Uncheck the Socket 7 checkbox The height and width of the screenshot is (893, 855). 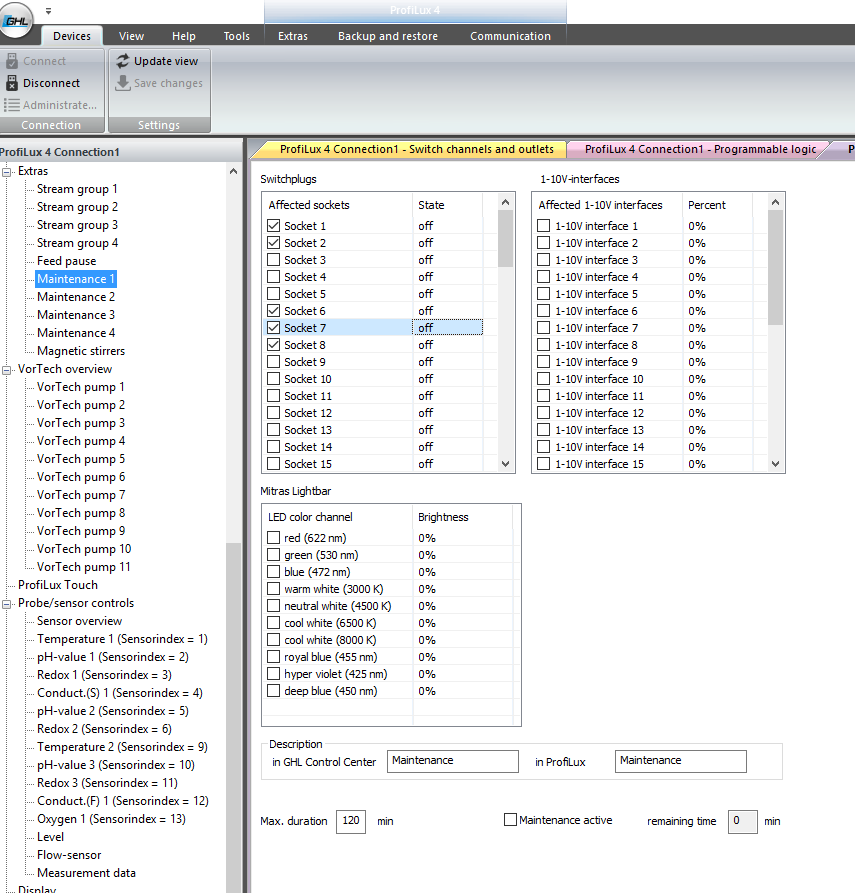pyautogui.click(x=273, y=328)
